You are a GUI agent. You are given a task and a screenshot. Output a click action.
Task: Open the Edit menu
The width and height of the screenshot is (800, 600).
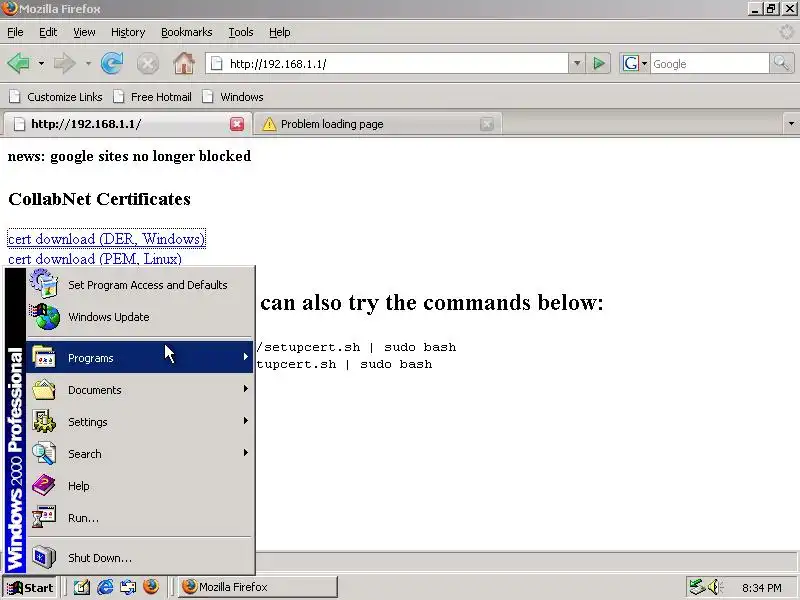[48, 32]
